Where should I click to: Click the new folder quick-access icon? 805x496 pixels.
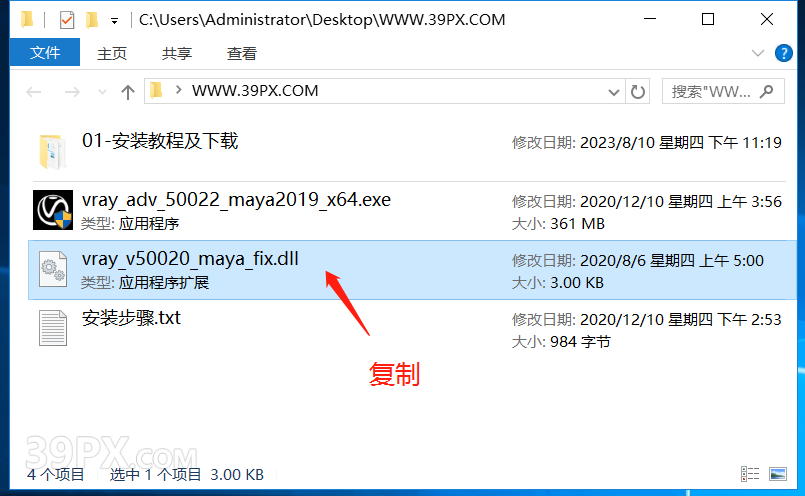tap(92, 20)
